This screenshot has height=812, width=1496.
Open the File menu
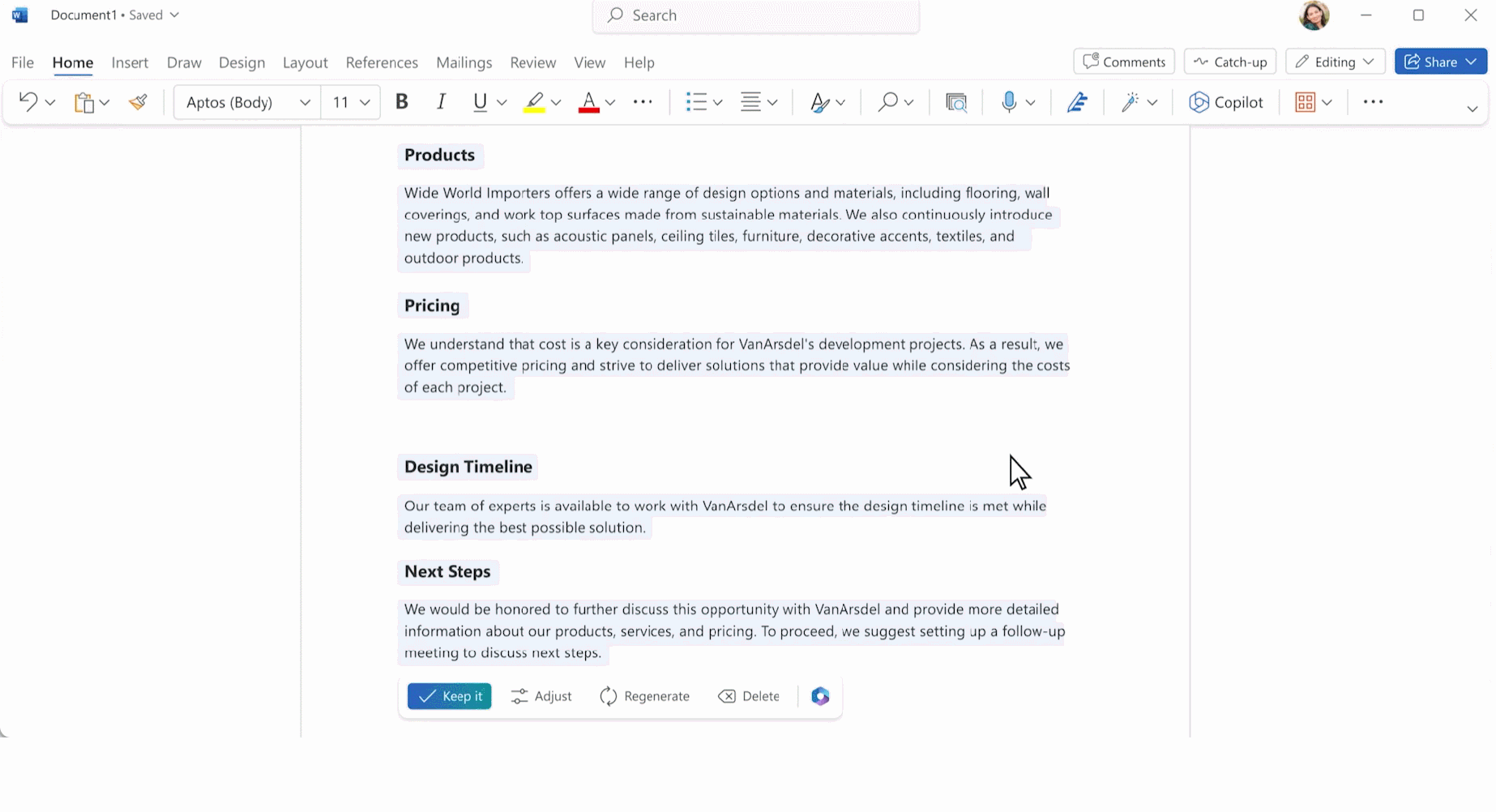click(x=23, y=62)
